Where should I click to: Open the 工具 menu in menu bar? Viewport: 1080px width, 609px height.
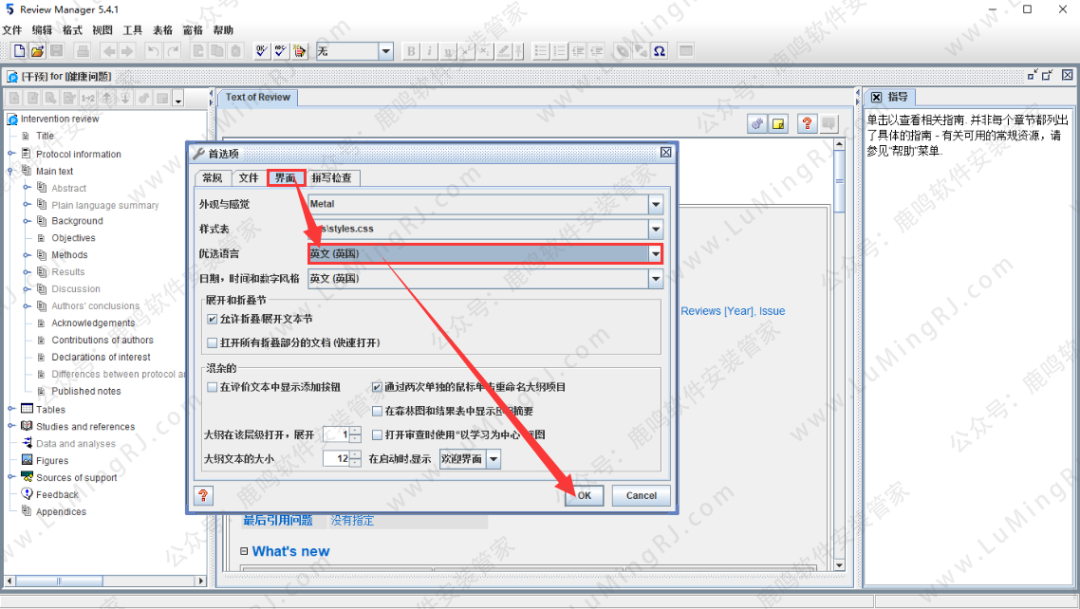click(x=132, y=30)
